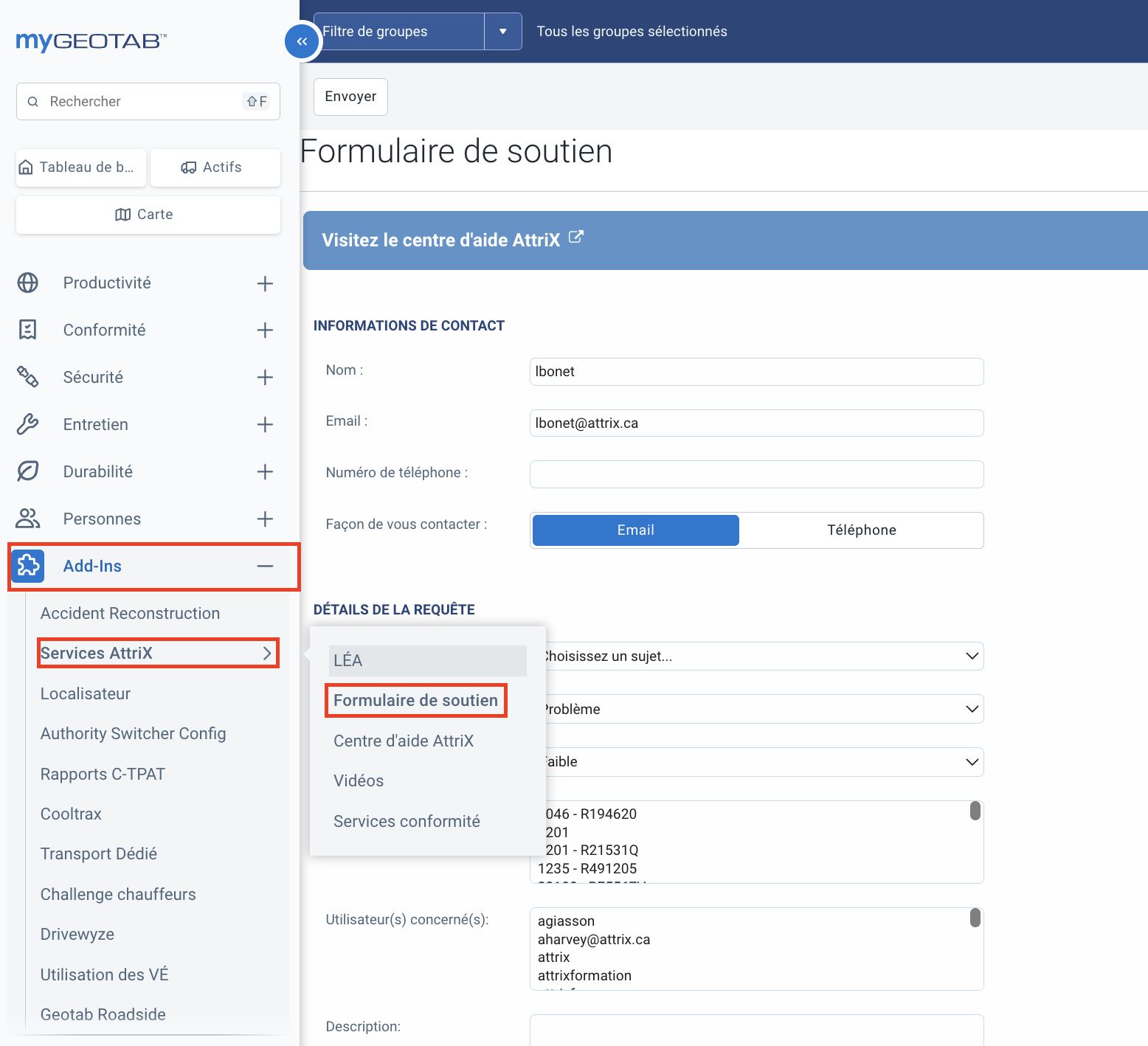
Task: Open the Filtre de groupes dropdown arrow
Action: pyautogui.click(x=503, y=32)
